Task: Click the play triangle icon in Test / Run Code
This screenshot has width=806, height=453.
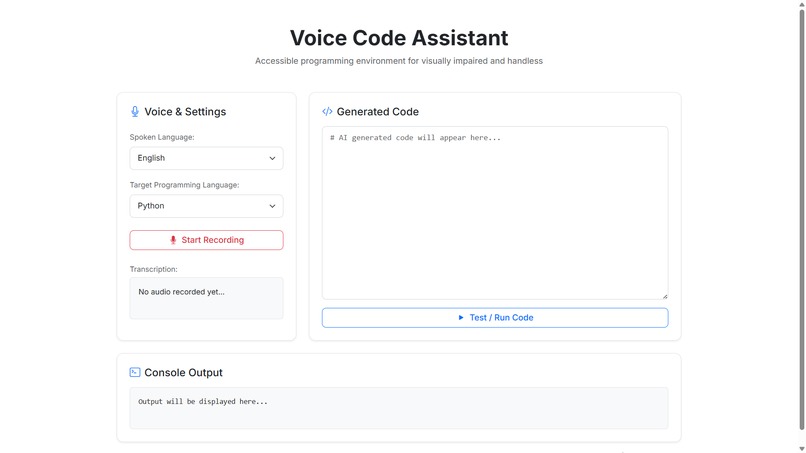Action: pos(461,318)
